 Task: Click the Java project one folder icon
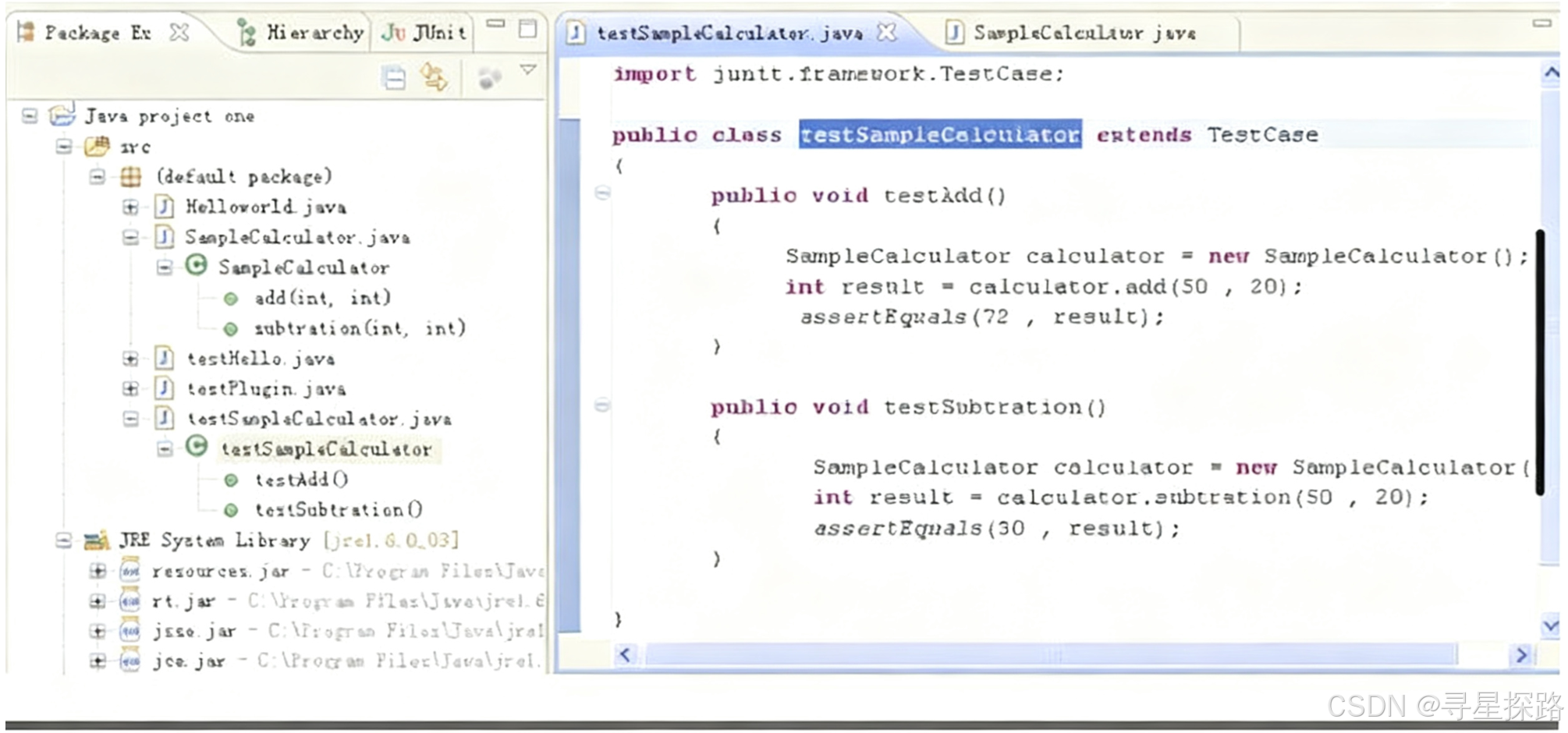click(62, 115)
